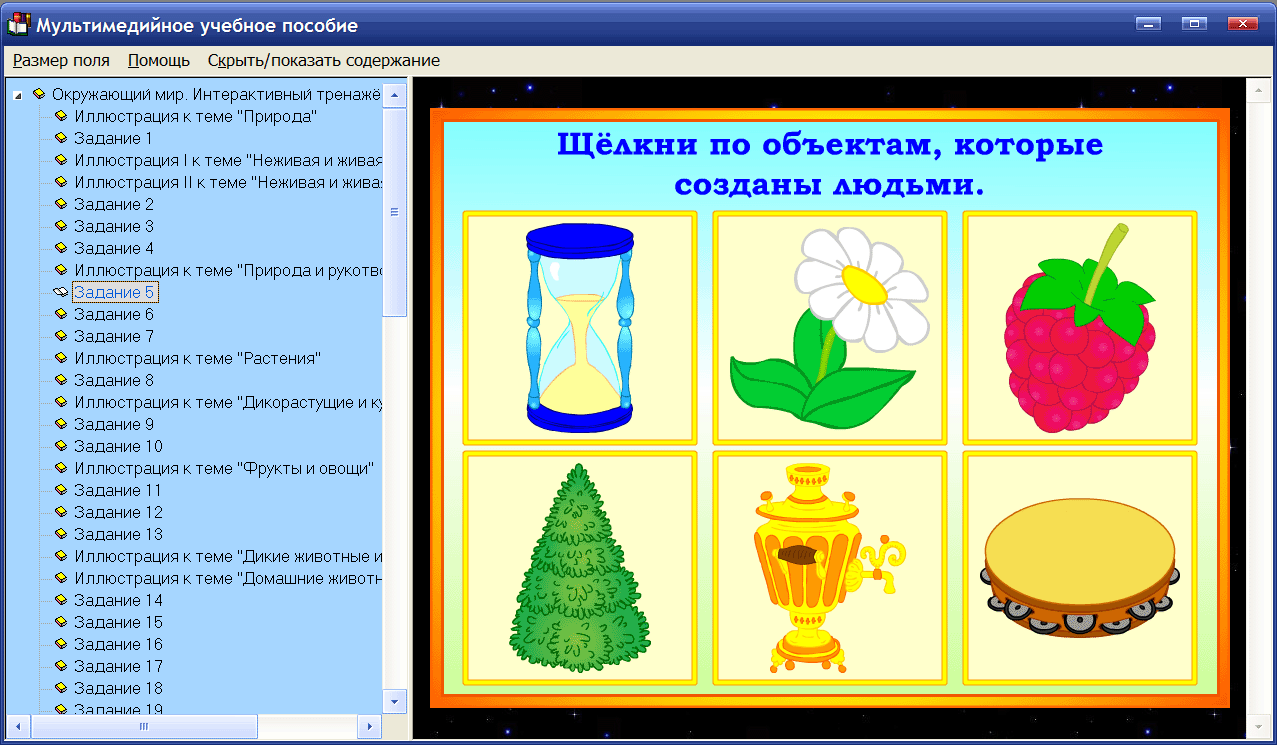This screenshot has width=1277, height=745.
Task: Click the tree panel's scroll down arrow
Action: 395,700
